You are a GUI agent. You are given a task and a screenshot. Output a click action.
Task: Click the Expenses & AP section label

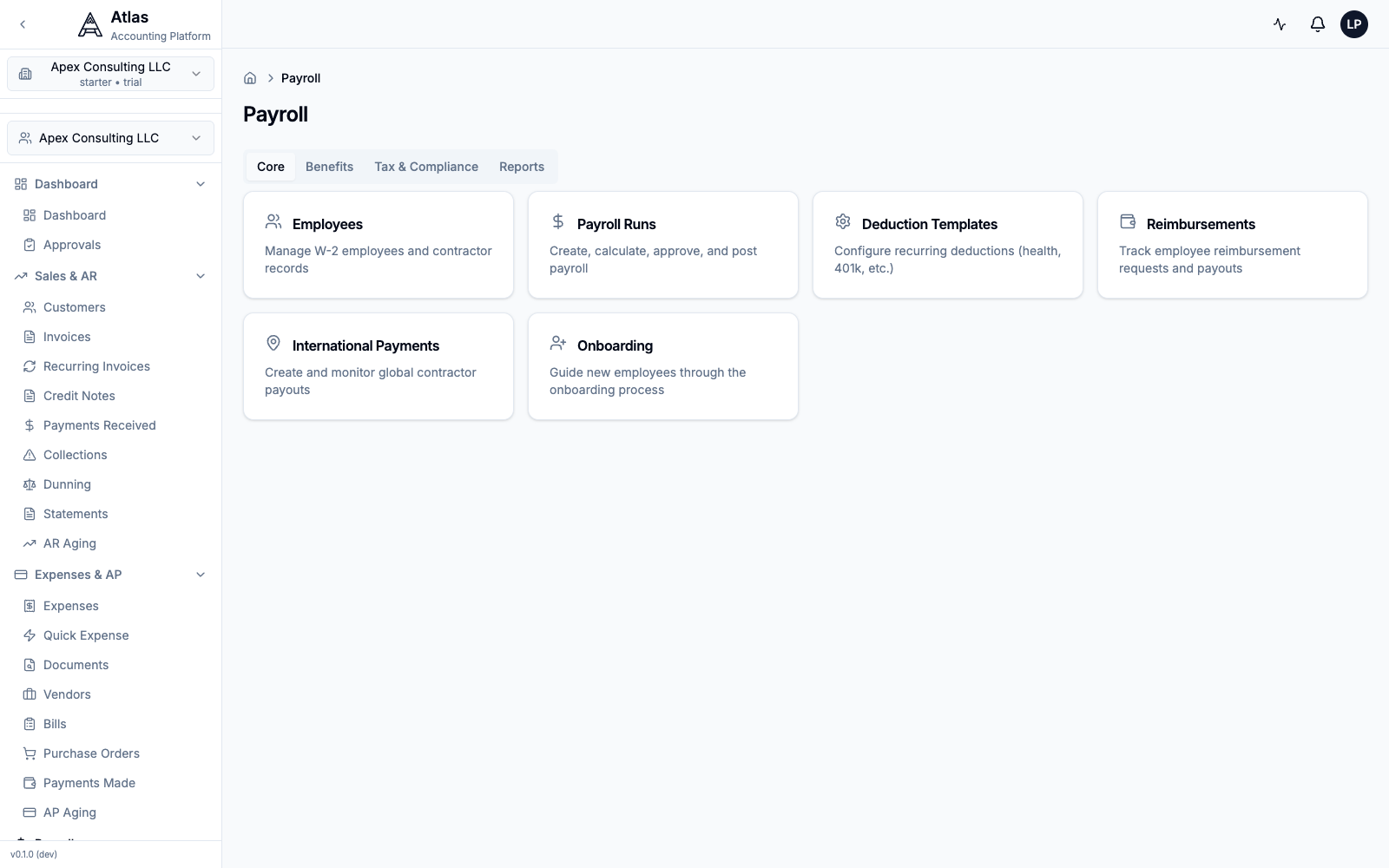[x=78, y=575]
